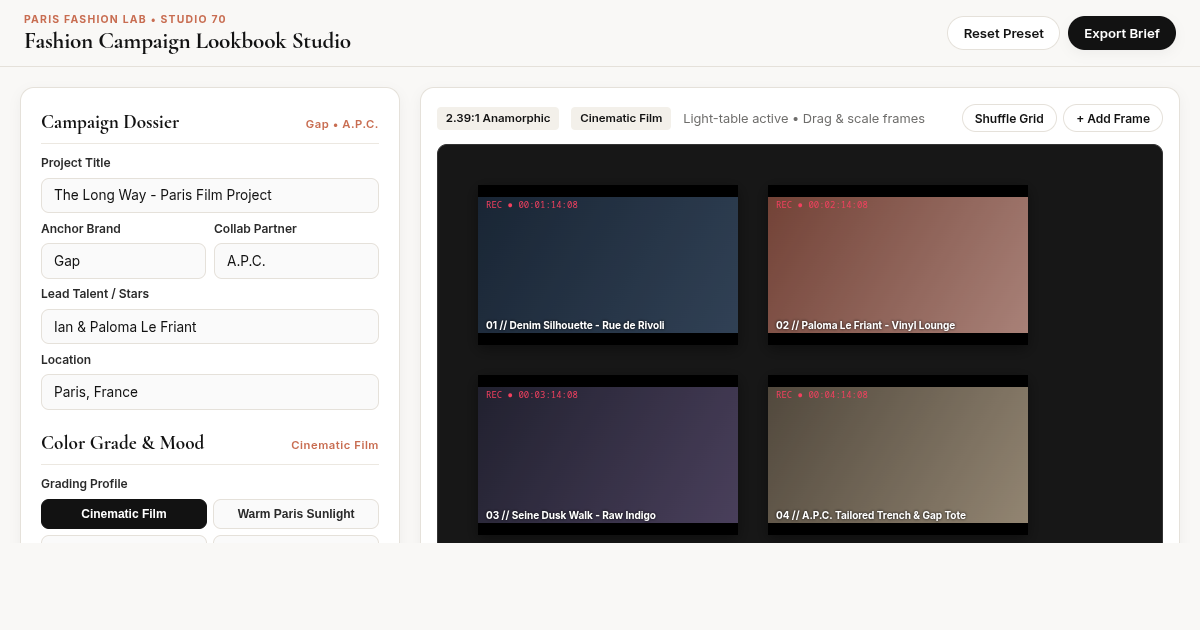Choose the Warm Paris Sunlight grading profile
Viewport: 1200px width, 630px height.
[x=296, y=514]
